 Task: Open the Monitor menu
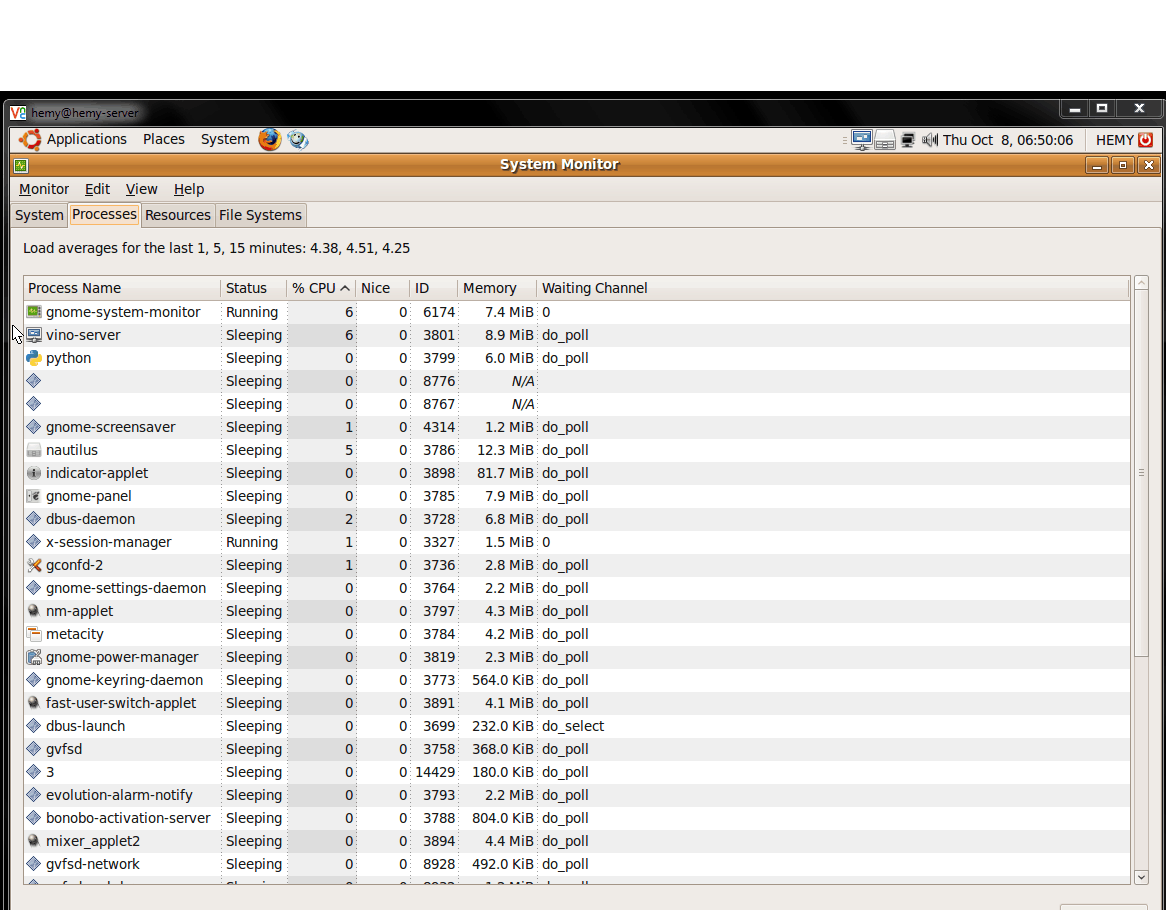44,189
